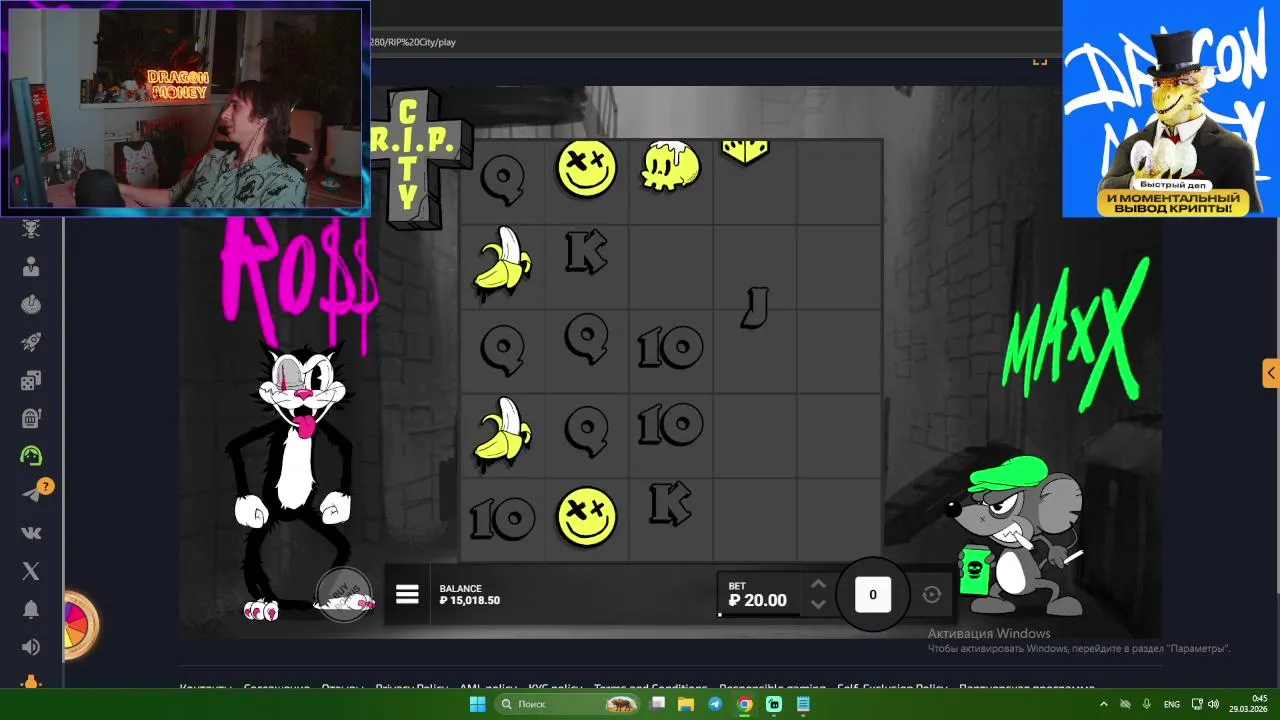
Task: Expand the system tray hidden icons
Action: click(x=1103, y=704)
